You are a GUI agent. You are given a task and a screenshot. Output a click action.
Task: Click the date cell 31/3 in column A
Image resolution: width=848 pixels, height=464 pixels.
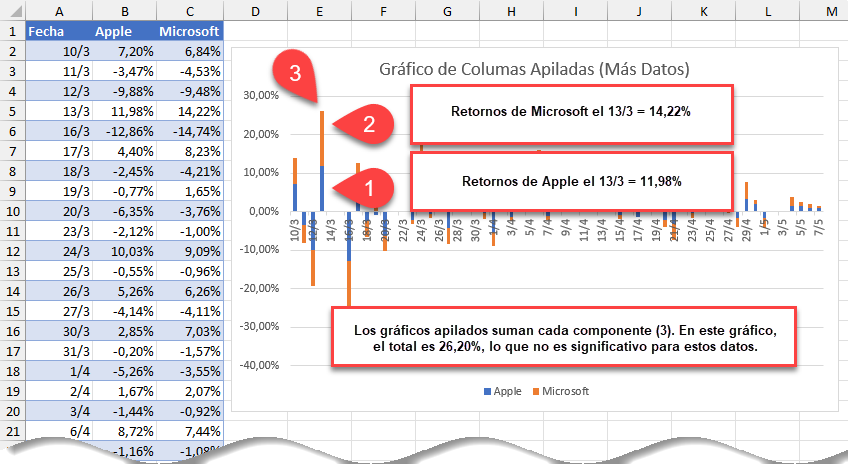pos(58,352)
